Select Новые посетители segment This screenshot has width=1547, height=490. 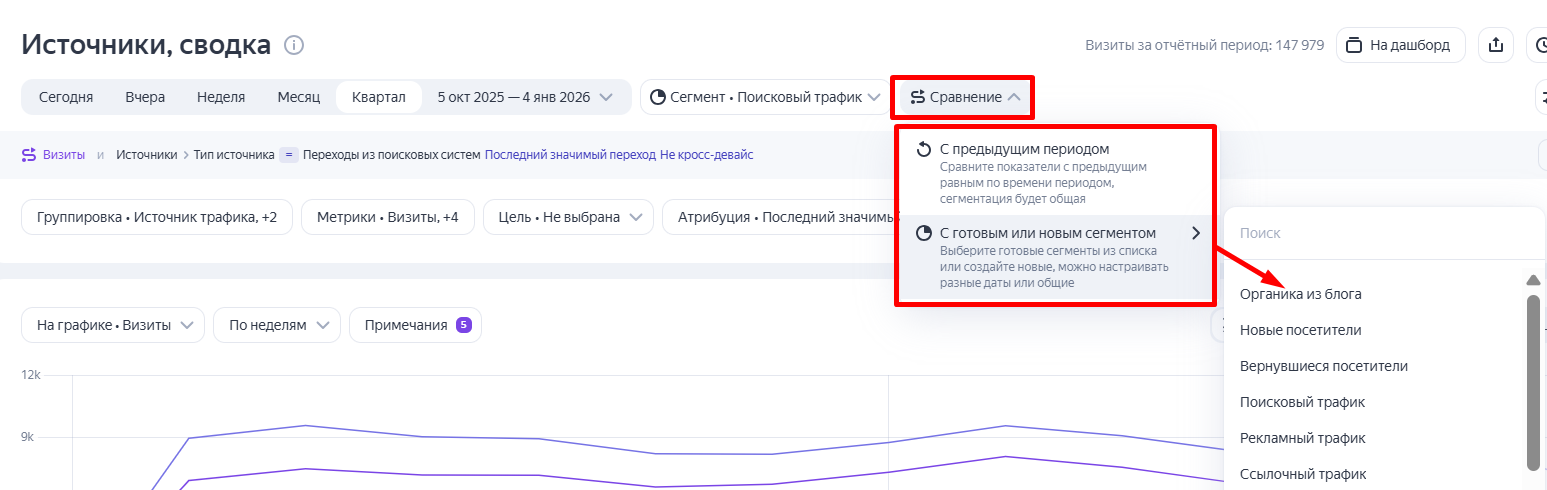click(x=1300, y=330)
